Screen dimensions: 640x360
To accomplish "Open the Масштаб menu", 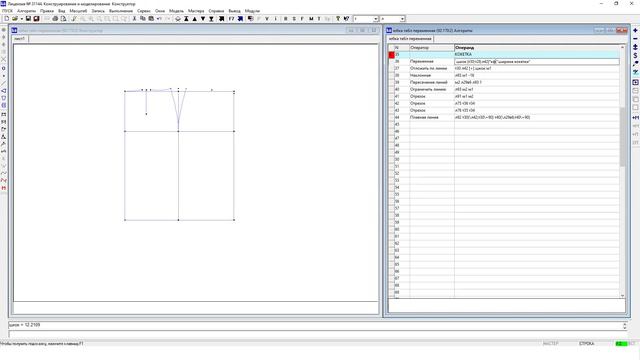I will pyautogui.click(x=78, y=11).
